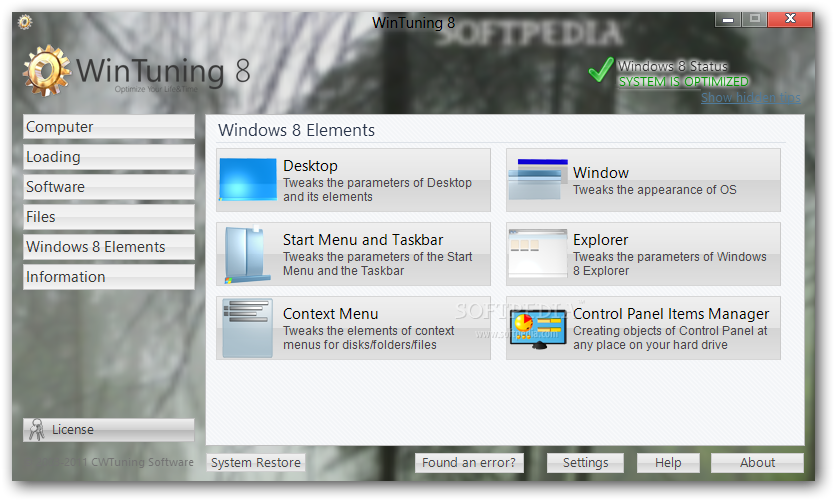Open the Help button
Viewport: 835px width, 501px height.
click(x=668, y=463)
